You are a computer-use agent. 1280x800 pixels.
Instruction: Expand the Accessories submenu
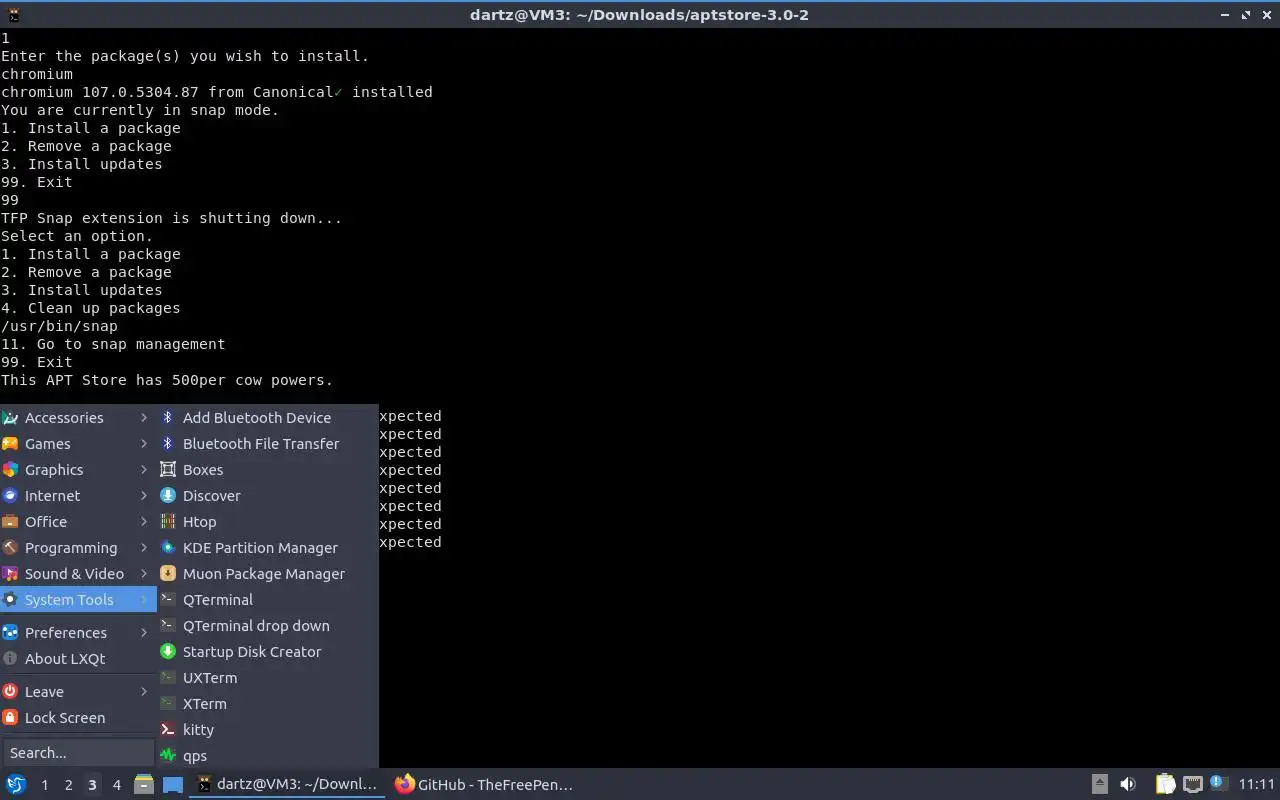[x=78, y=418]
